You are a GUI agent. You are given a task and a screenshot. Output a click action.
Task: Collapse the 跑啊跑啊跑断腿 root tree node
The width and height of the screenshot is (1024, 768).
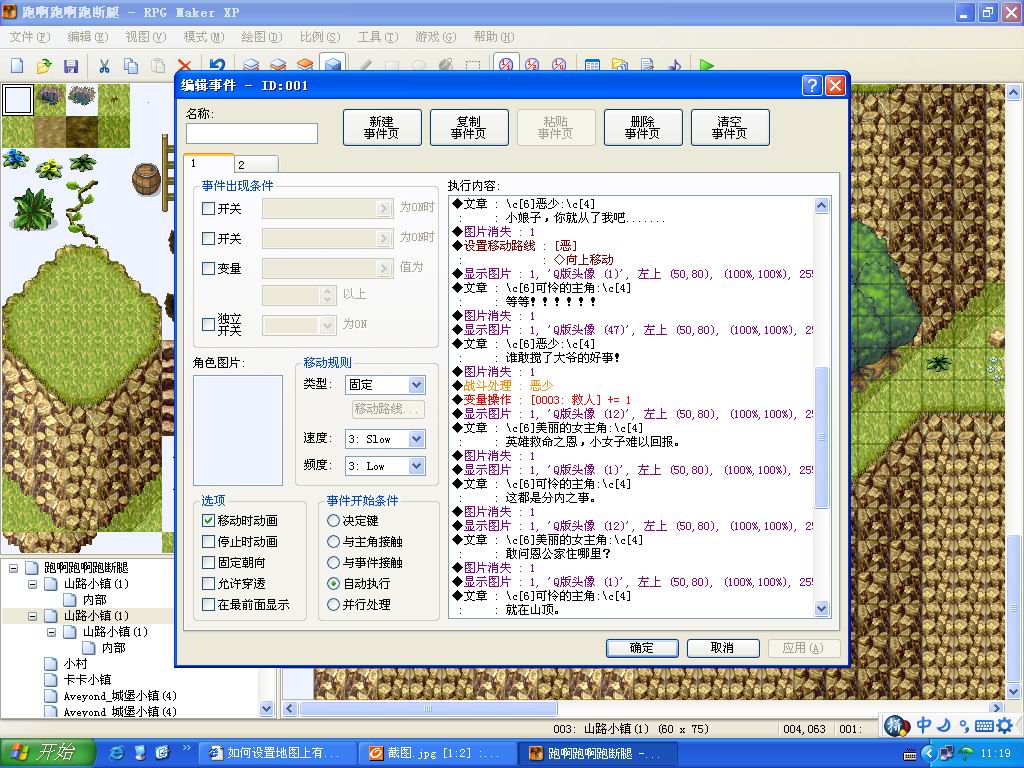pos(13,568)
